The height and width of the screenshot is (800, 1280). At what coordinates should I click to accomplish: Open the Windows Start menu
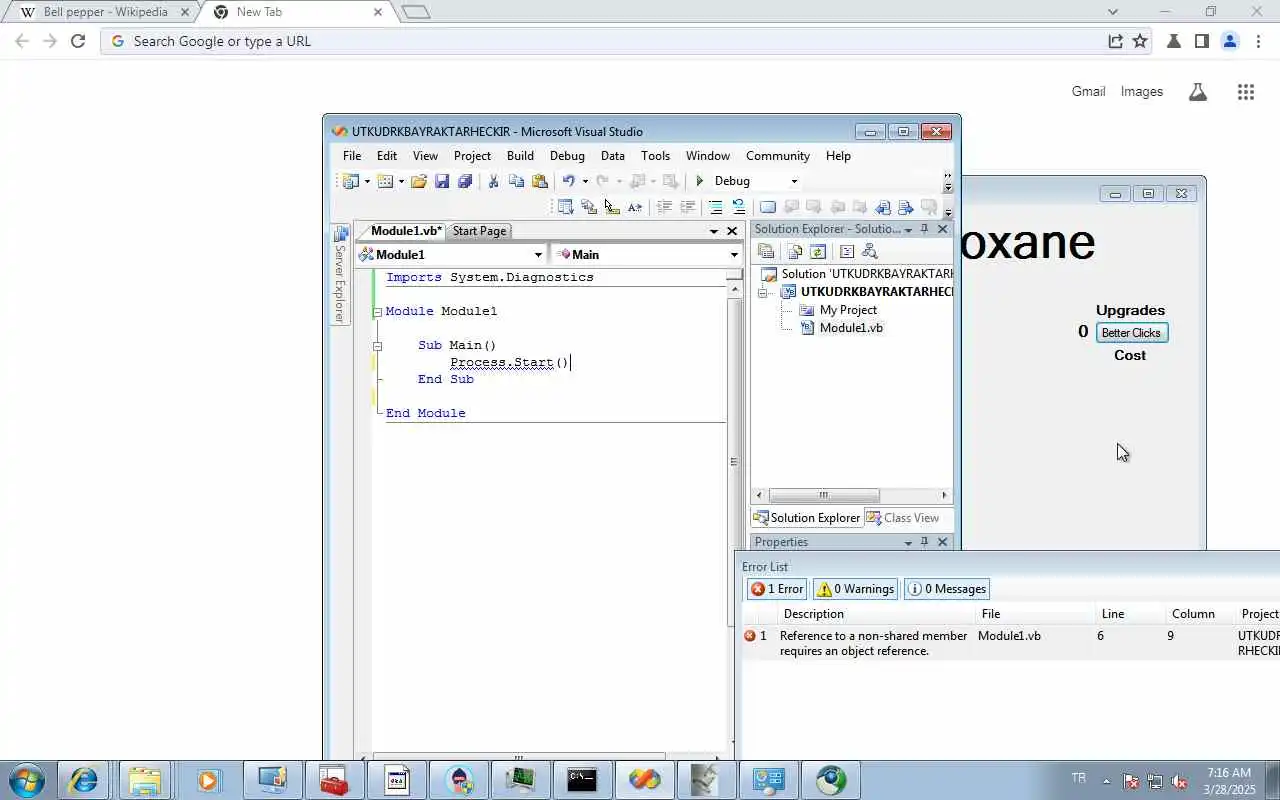point(26,780)
